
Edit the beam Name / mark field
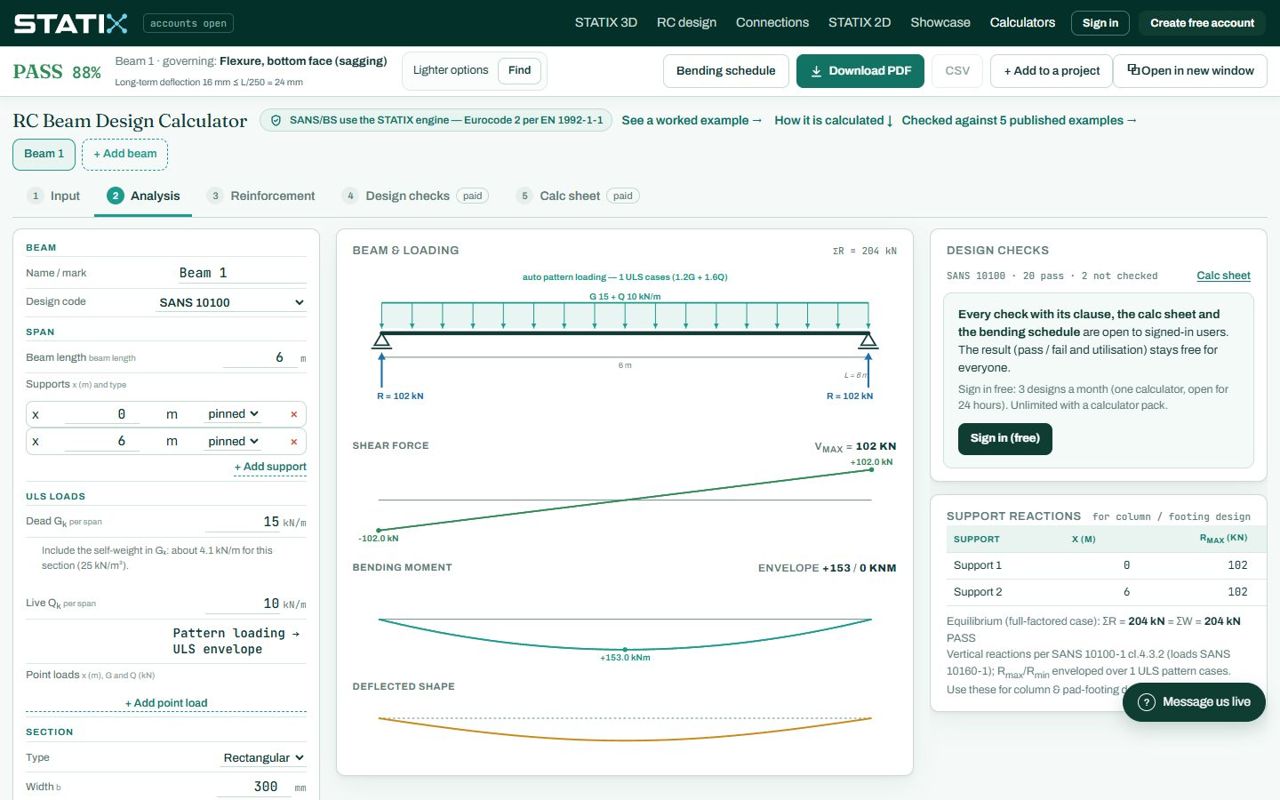click(242, 273)
